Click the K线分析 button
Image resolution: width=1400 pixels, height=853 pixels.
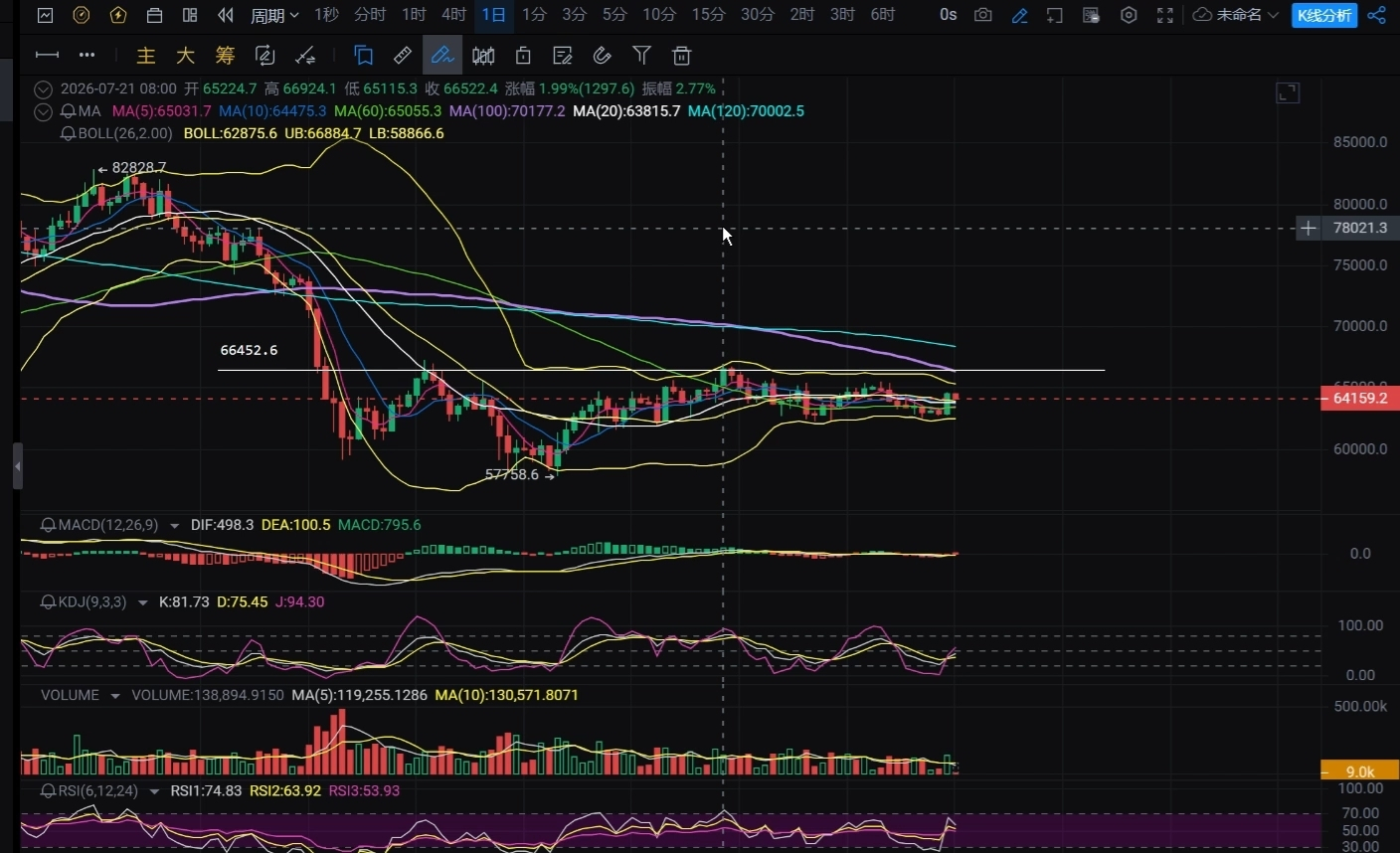1324,15
